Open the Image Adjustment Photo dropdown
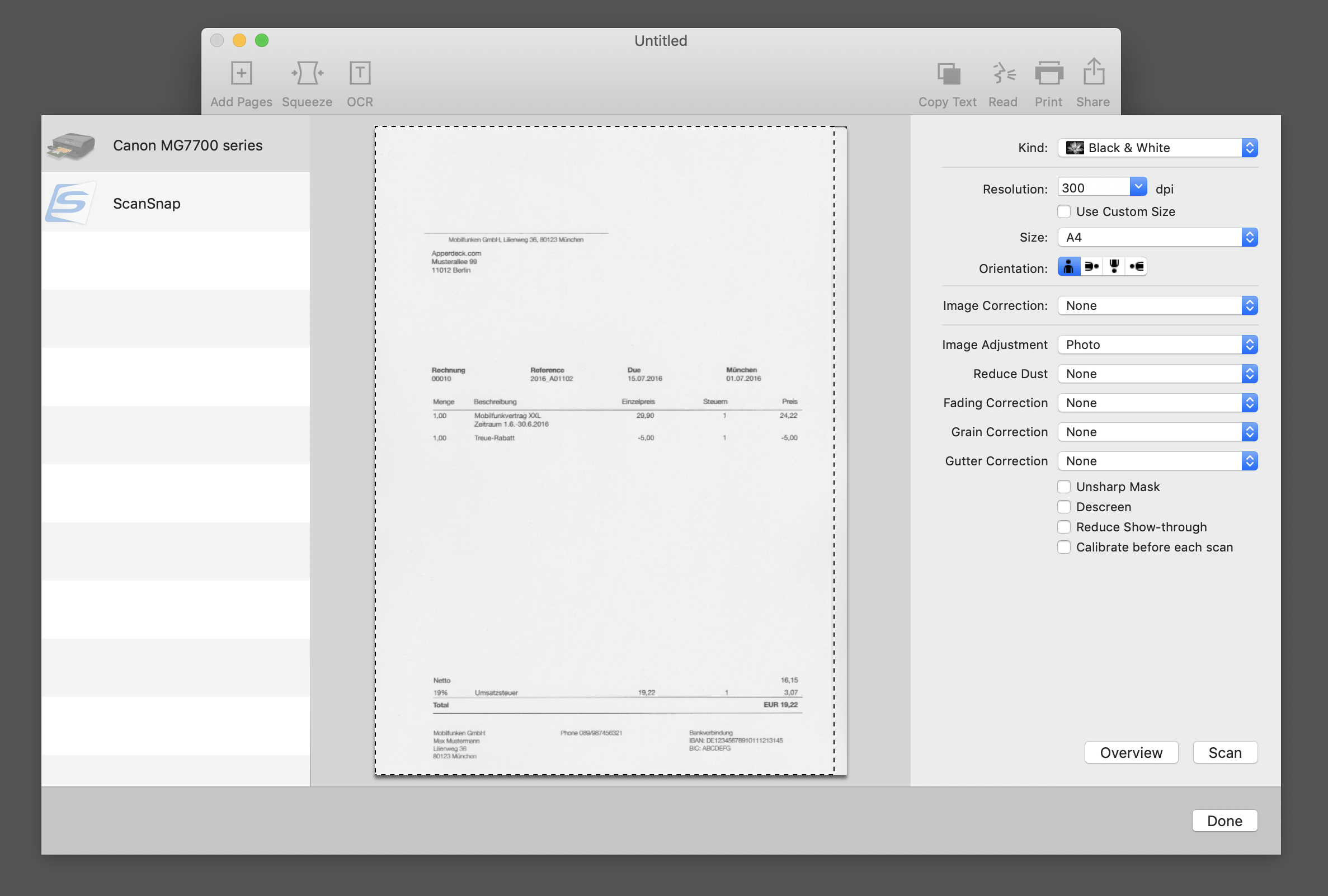 click(1157, 345)
